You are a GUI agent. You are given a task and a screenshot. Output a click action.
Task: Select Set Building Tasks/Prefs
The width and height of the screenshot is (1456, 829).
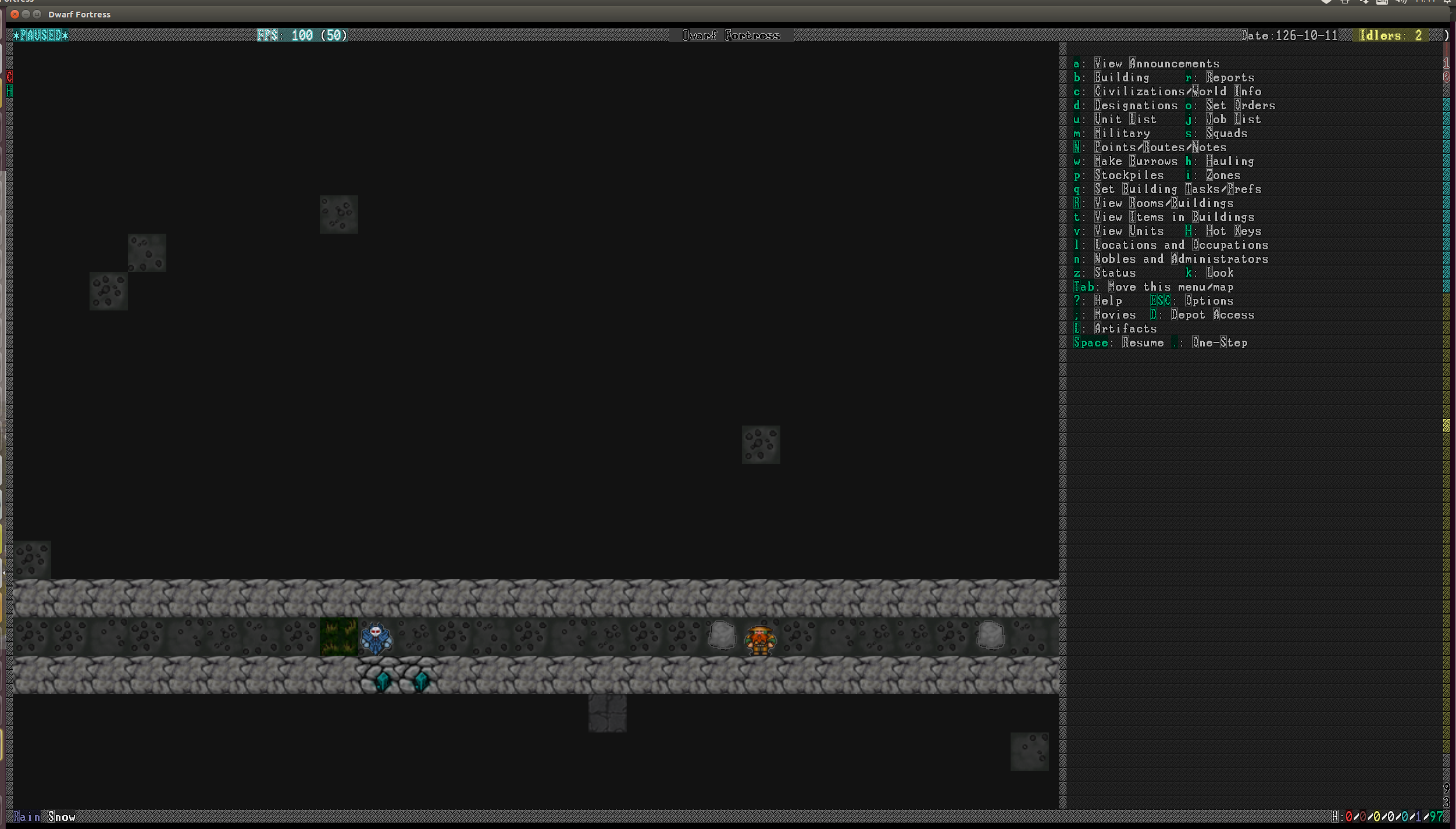coord(1167,189)
